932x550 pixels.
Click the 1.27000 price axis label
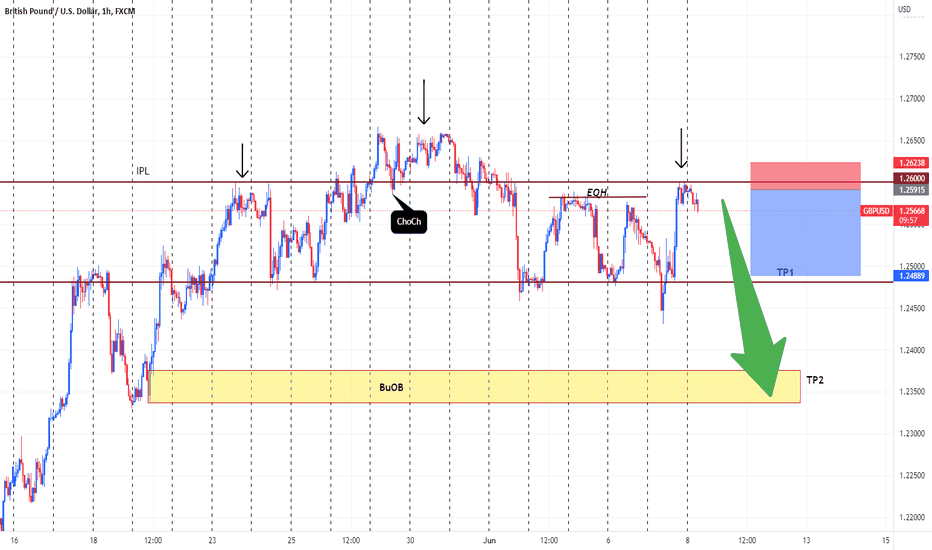point(912,99)
